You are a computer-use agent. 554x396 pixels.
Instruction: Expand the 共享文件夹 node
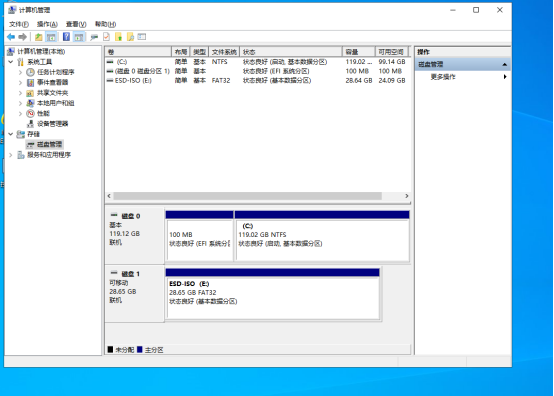[x=20, y=93]
